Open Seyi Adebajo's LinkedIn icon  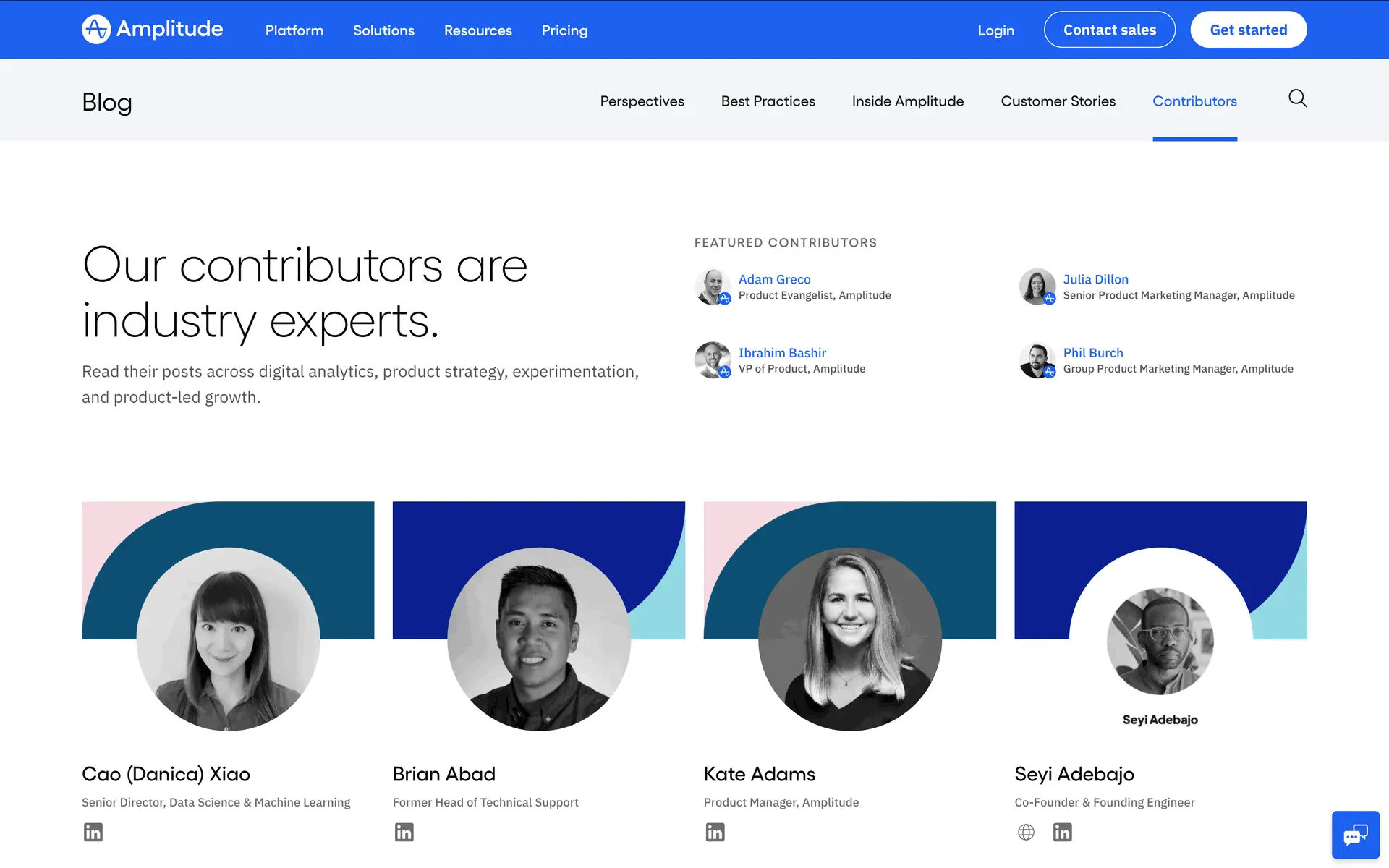(x=1062, y=832)
